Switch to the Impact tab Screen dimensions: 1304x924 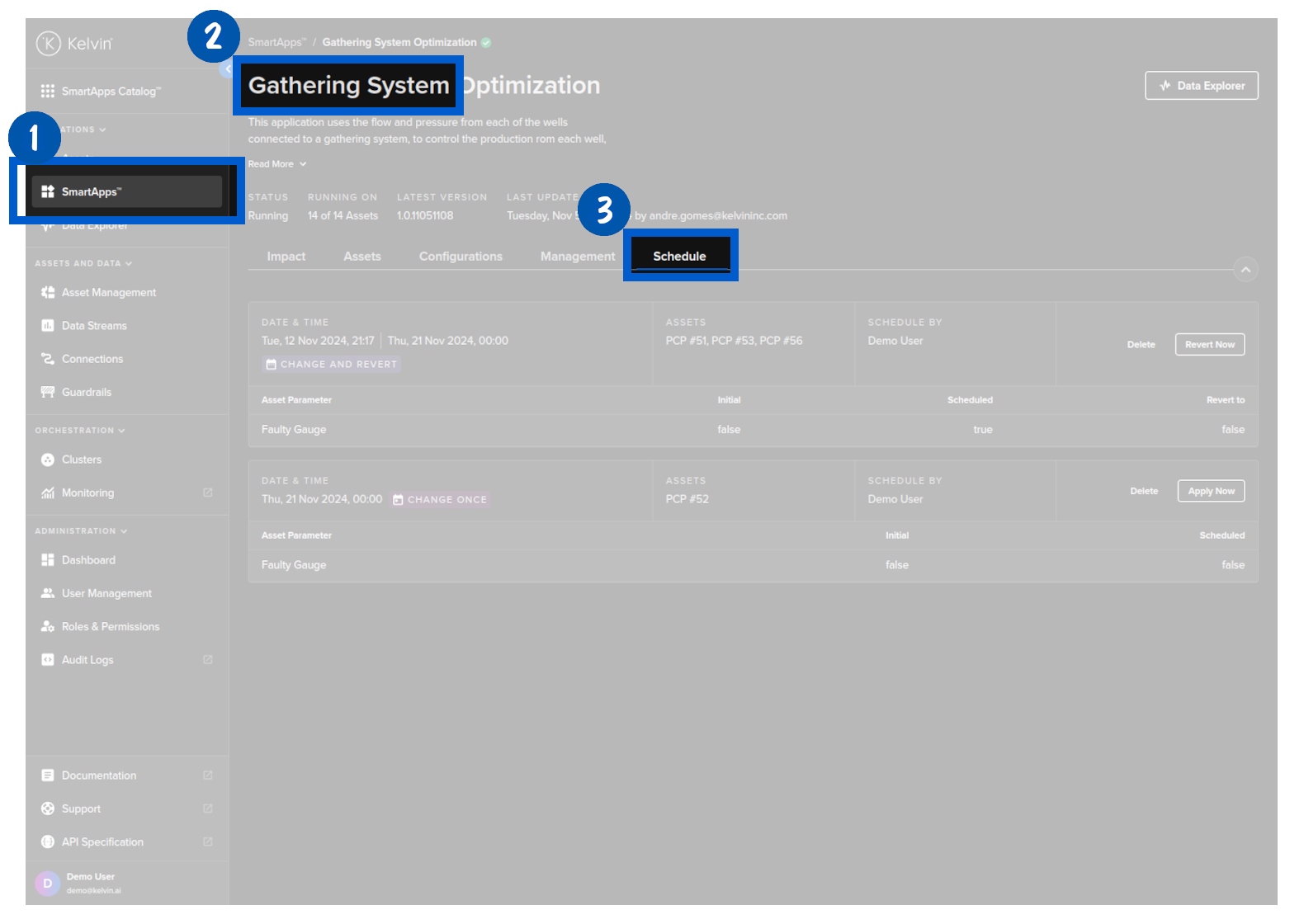tap(286, 257)
